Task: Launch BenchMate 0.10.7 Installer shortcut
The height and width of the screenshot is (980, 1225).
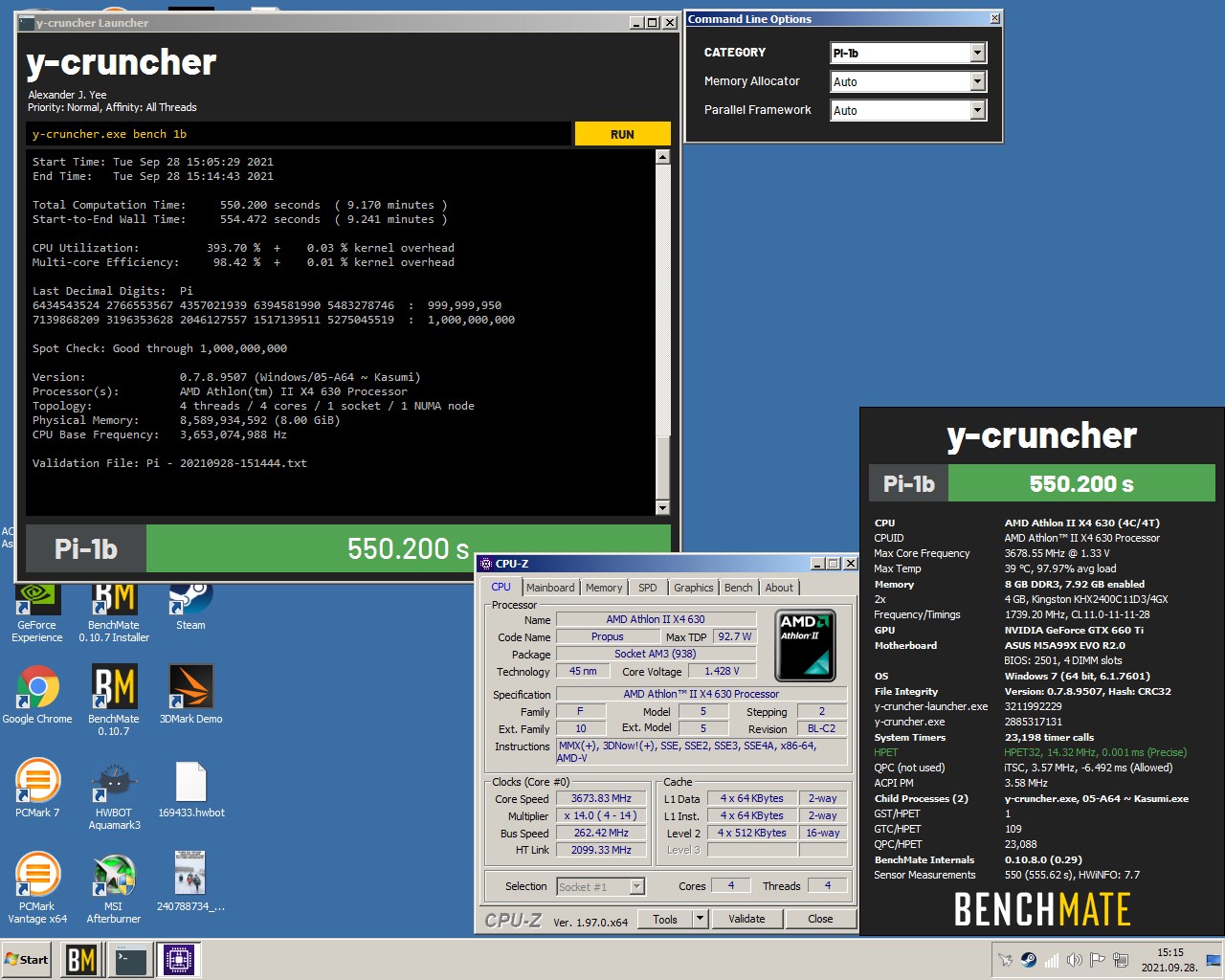Action: (114, 612)
